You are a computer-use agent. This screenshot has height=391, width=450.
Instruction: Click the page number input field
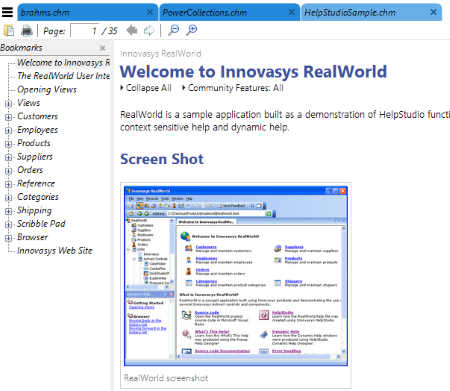coord(84,31)
